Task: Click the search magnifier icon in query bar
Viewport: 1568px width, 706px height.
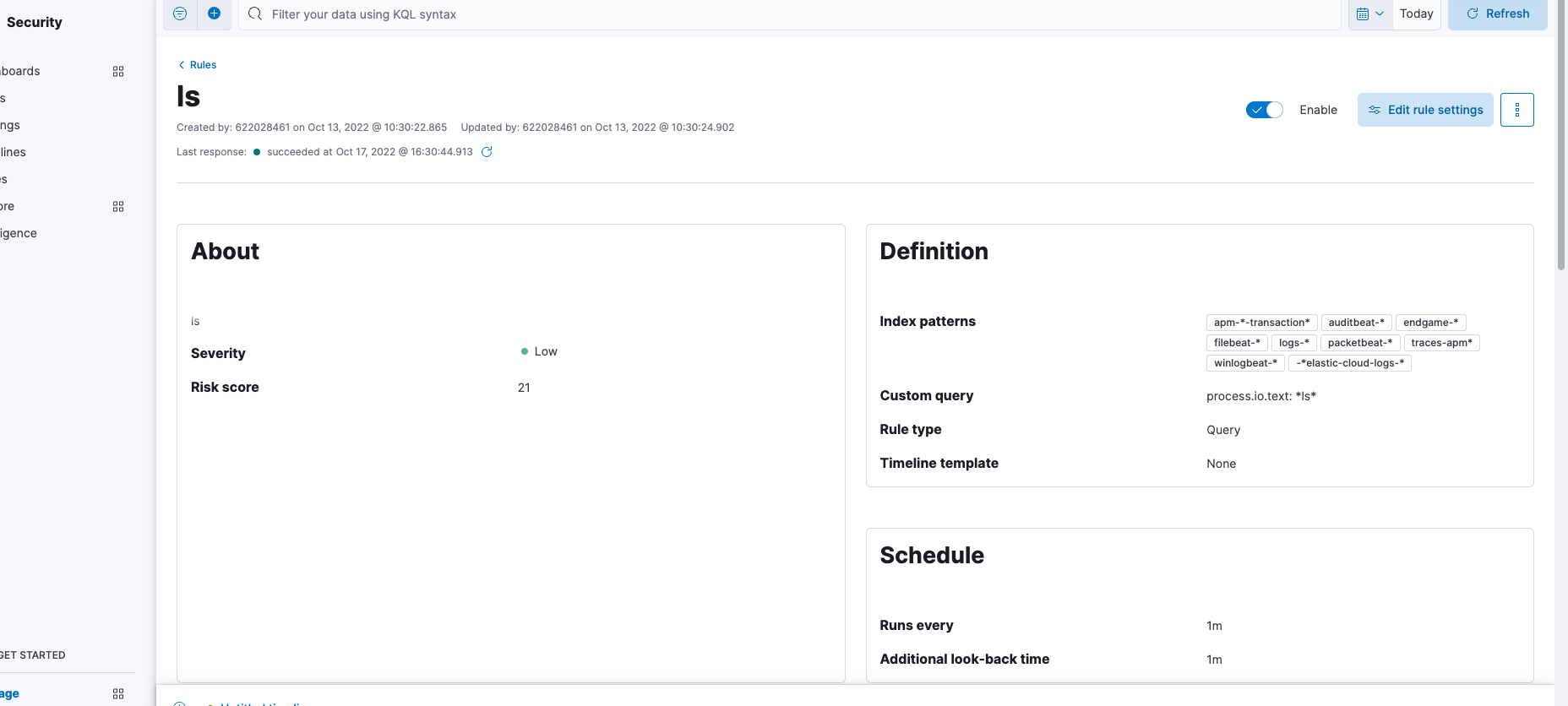Action: click(x=255, y=14)
